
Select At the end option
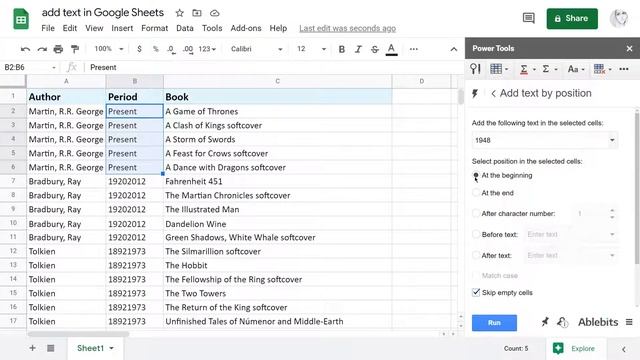[476, 193]
